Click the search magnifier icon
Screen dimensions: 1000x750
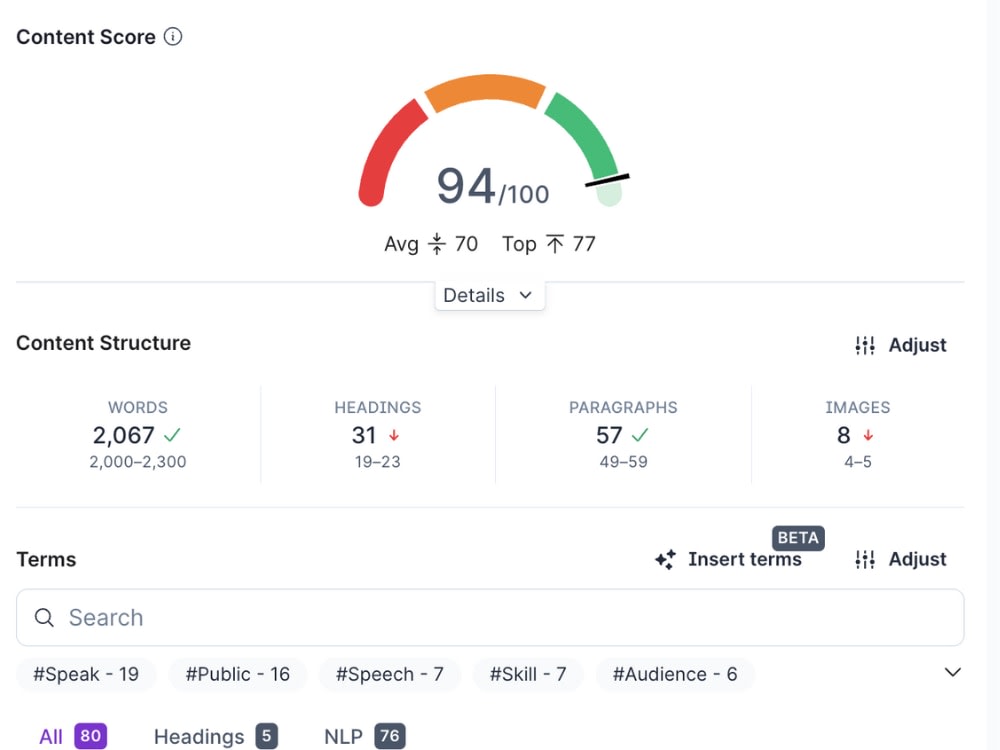44,617
